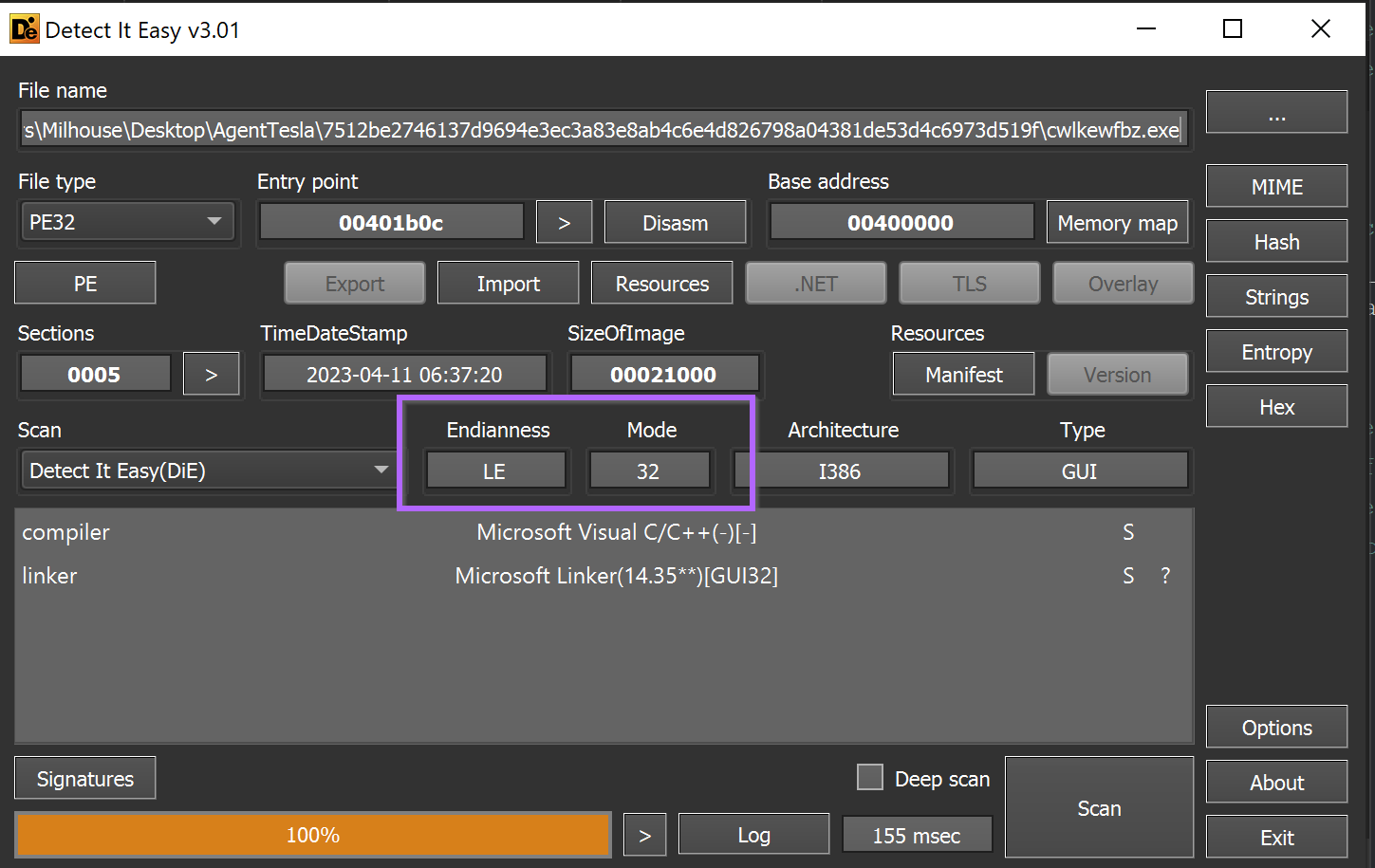Click the 100% scan progress bar

(x=313, y=835)
